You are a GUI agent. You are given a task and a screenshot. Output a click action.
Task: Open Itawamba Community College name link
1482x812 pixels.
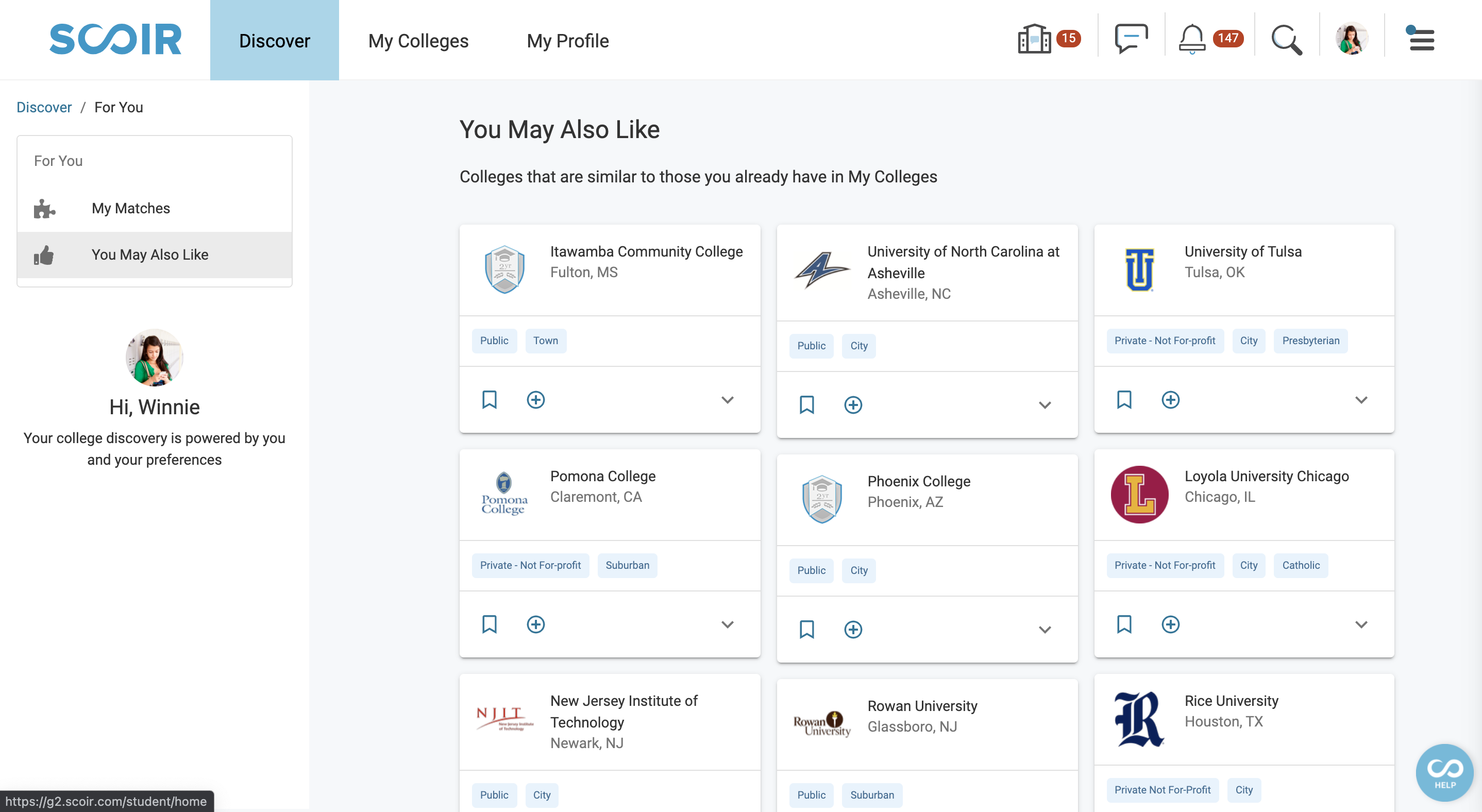[x=646, y=251]
